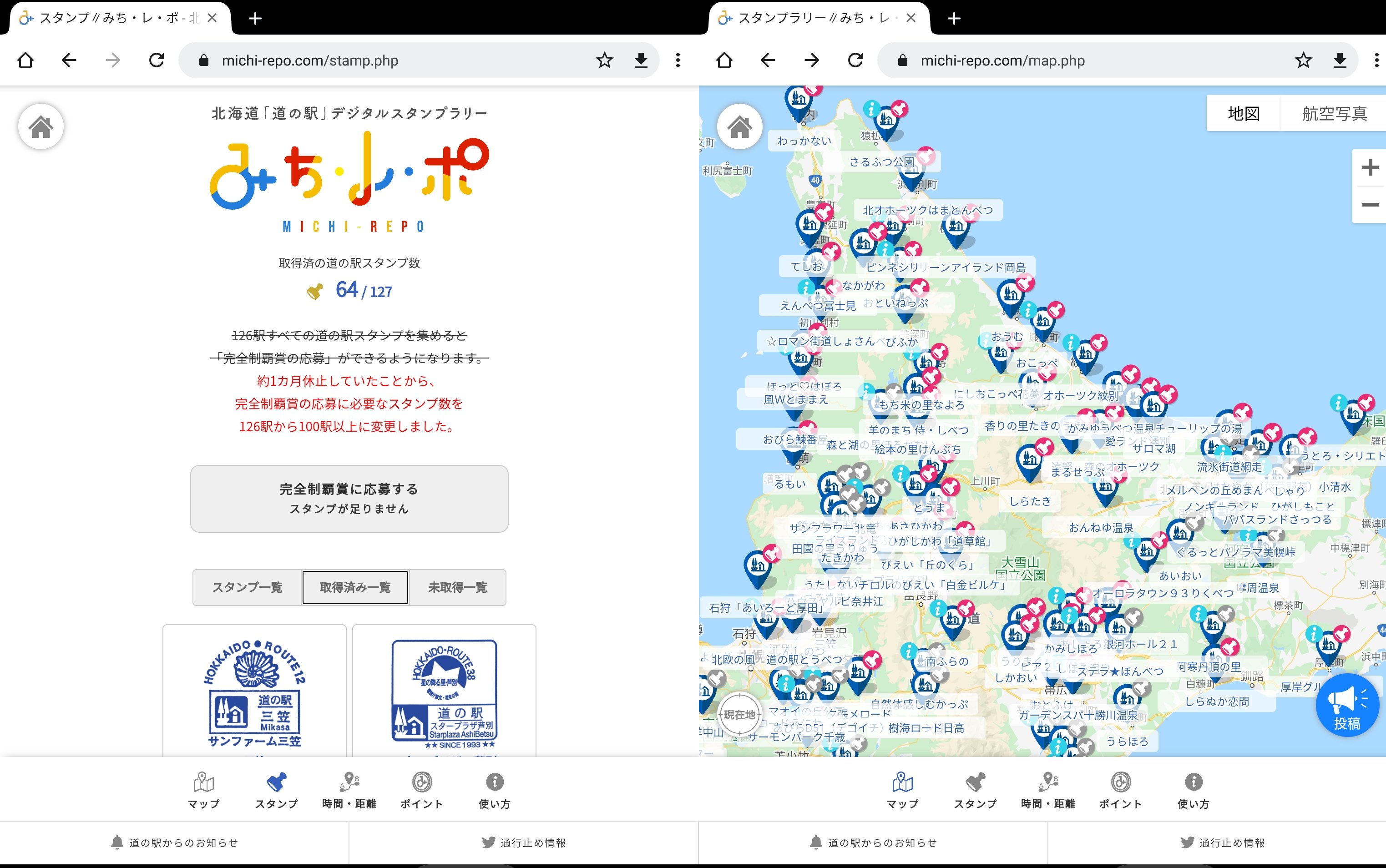Open 使い方 info icon in right nav
This screenshot has height=868, width=1386.
pos(1193,789)
